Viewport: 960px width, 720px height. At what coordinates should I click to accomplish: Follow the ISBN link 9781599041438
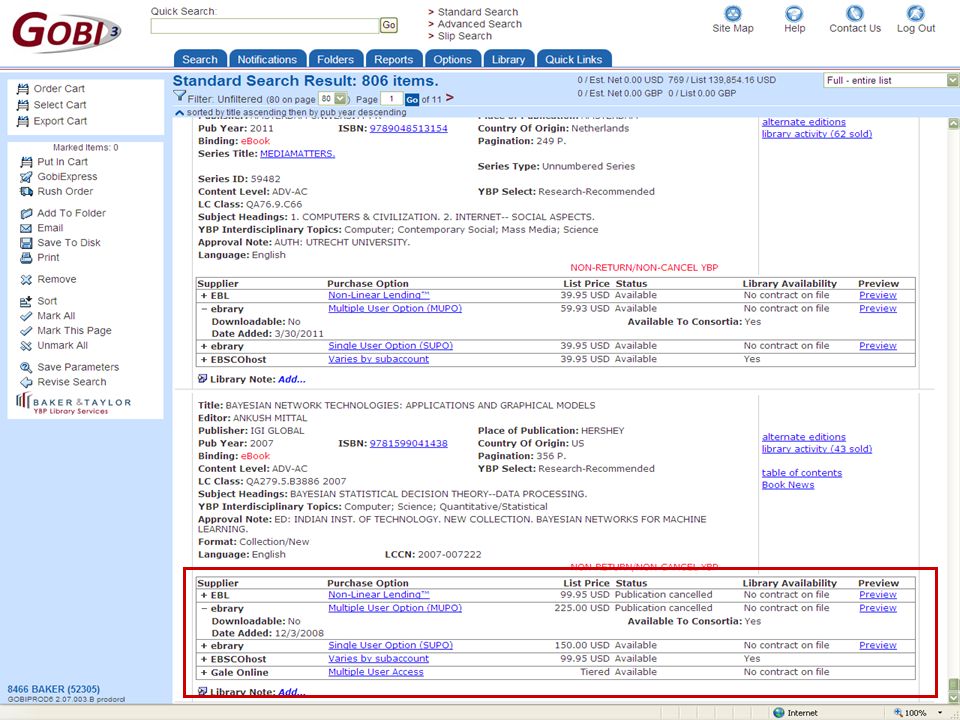pyautogui.click(x=408, y=443)
